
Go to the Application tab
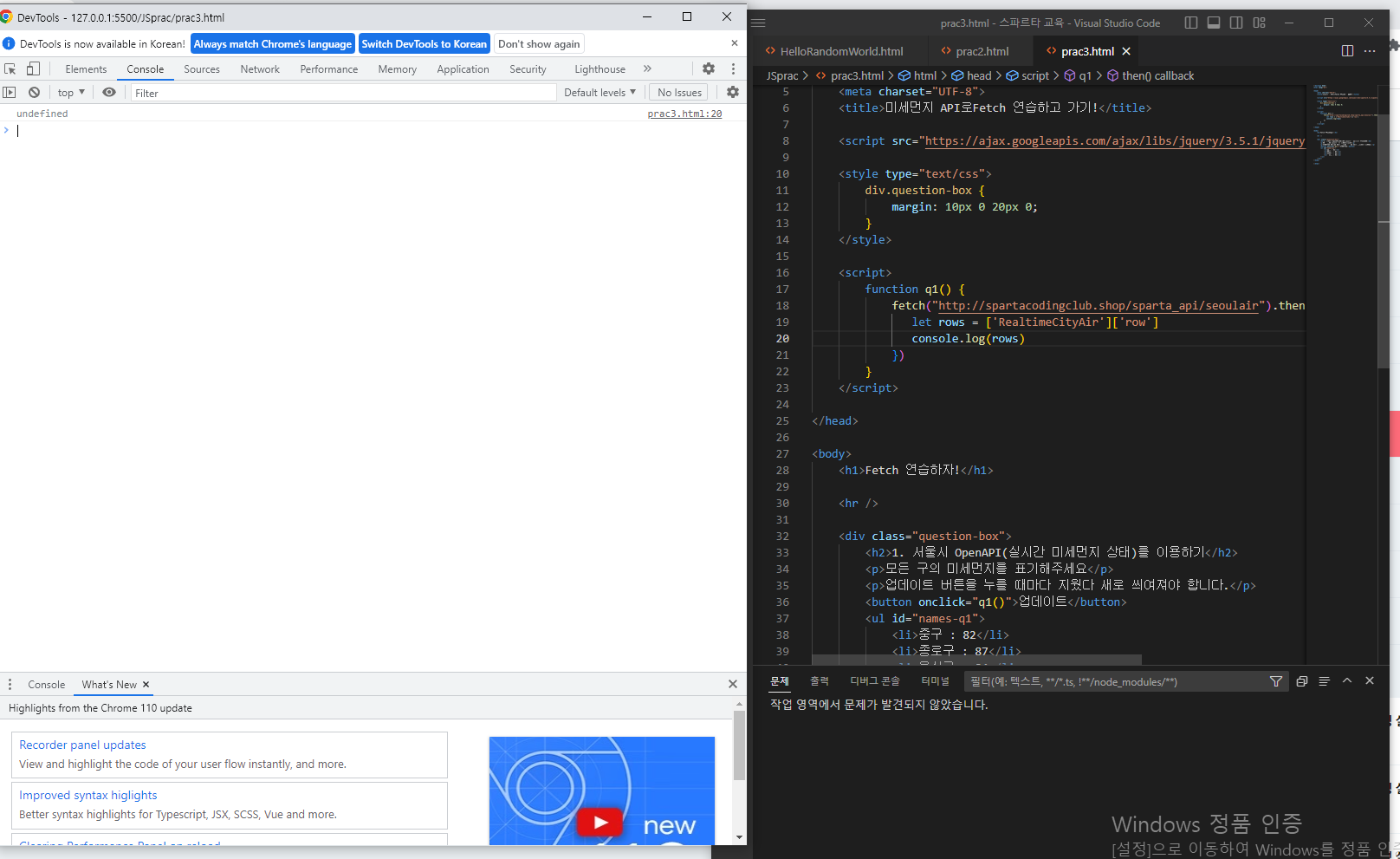pyautogui.click(x=463, y=69)
